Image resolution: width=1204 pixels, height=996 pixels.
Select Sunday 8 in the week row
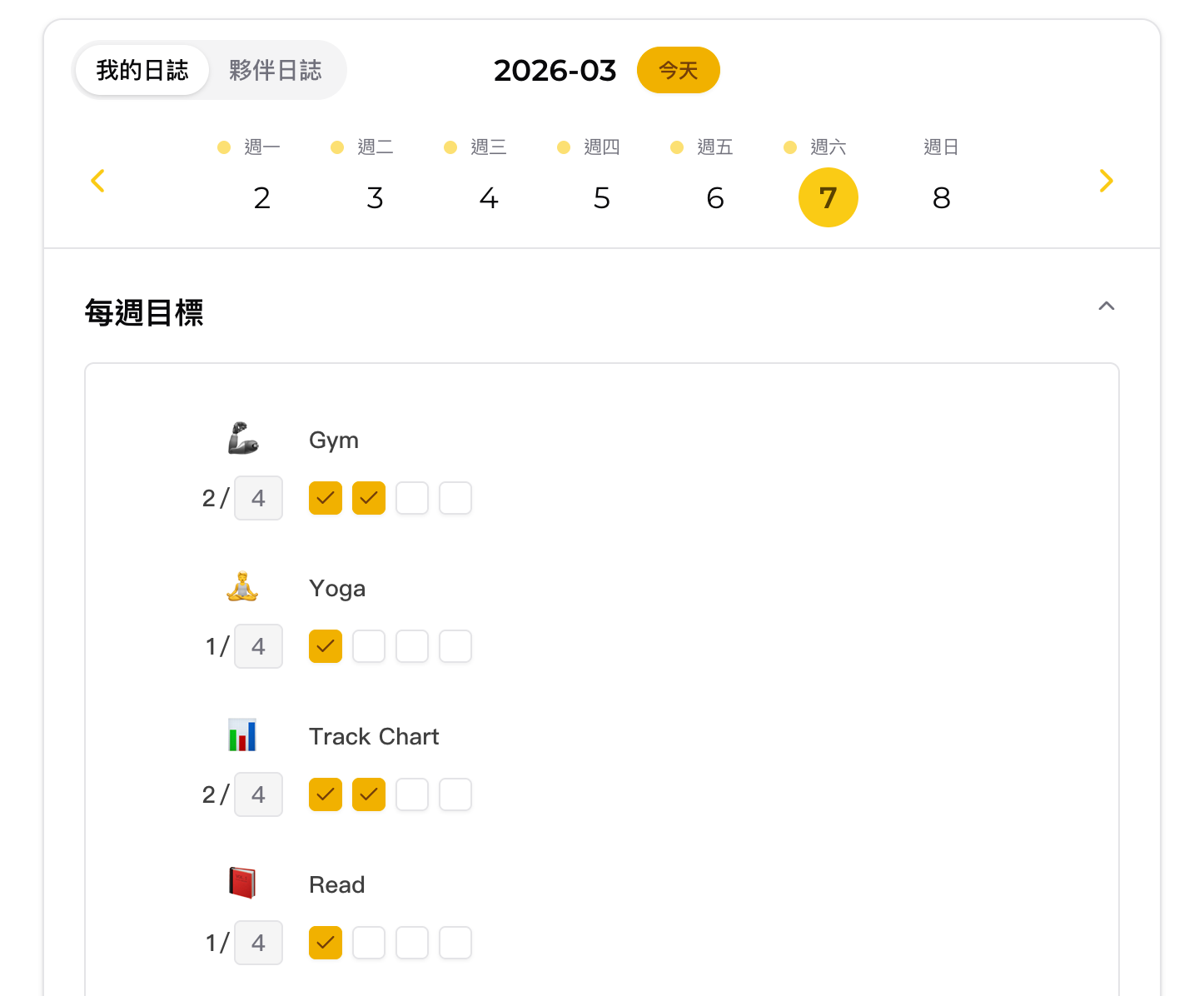(x=941, y=197)
